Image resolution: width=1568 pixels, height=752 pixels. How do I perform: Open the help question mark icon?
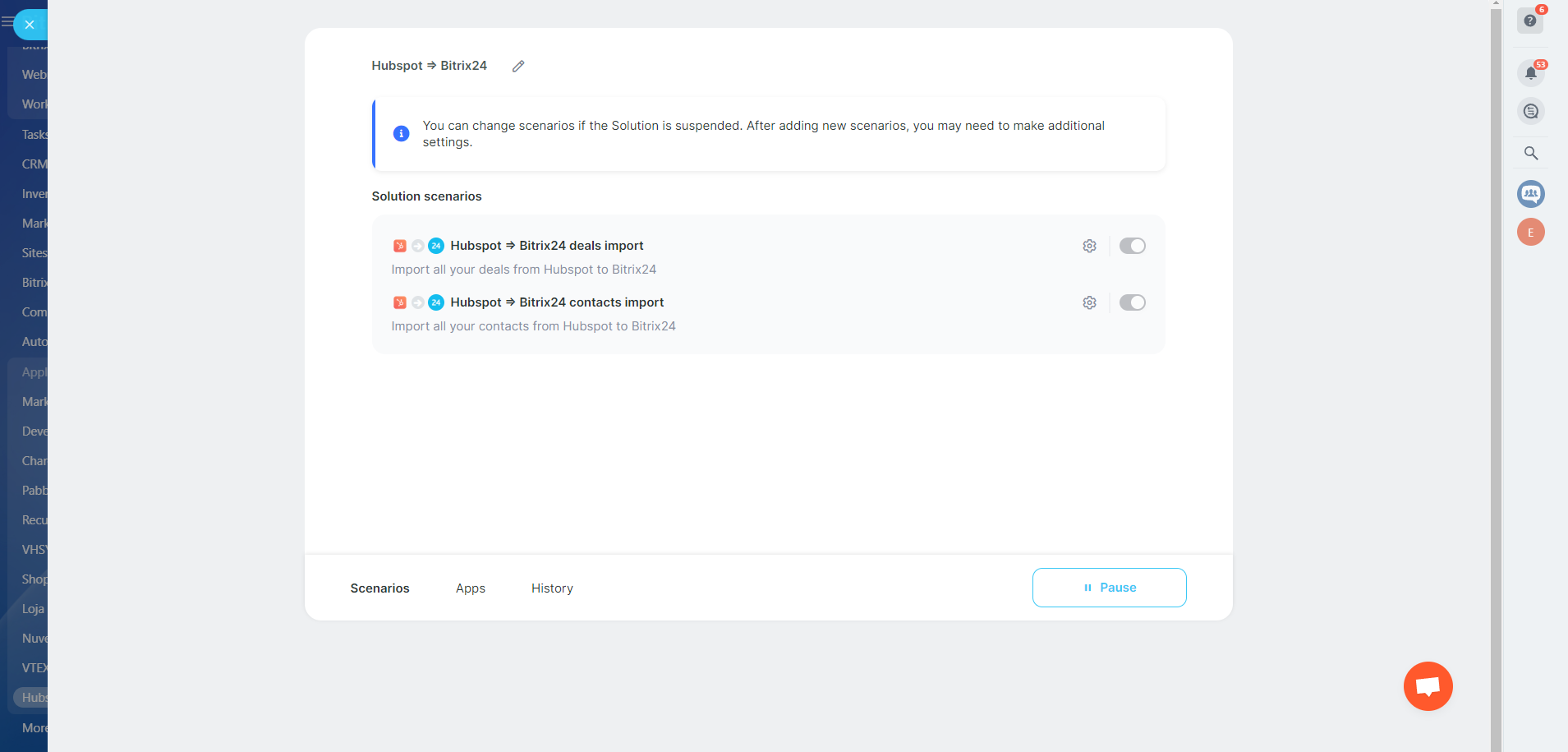coord(1529,21)
